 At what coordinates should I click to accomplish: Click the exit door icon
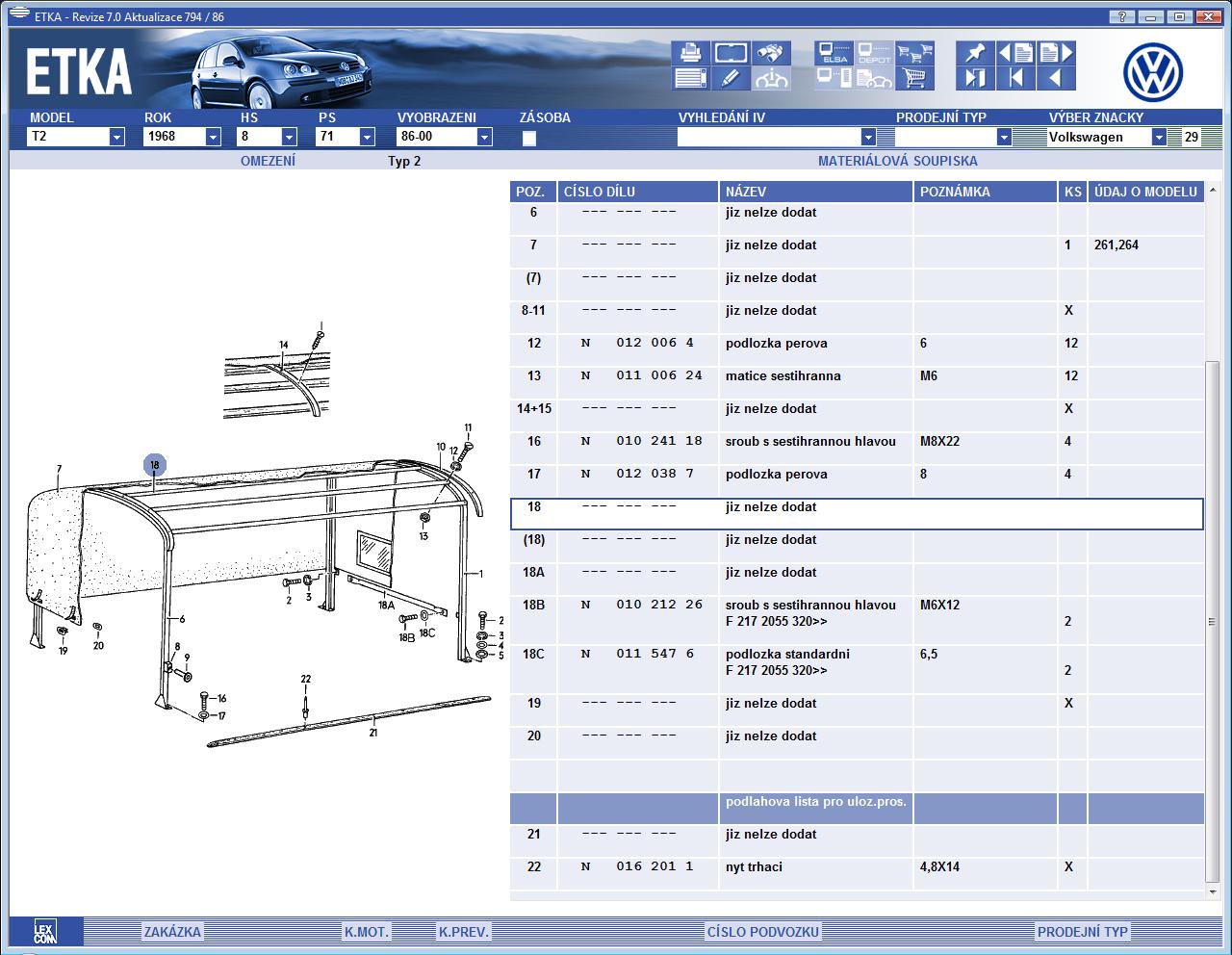(975, 78)
